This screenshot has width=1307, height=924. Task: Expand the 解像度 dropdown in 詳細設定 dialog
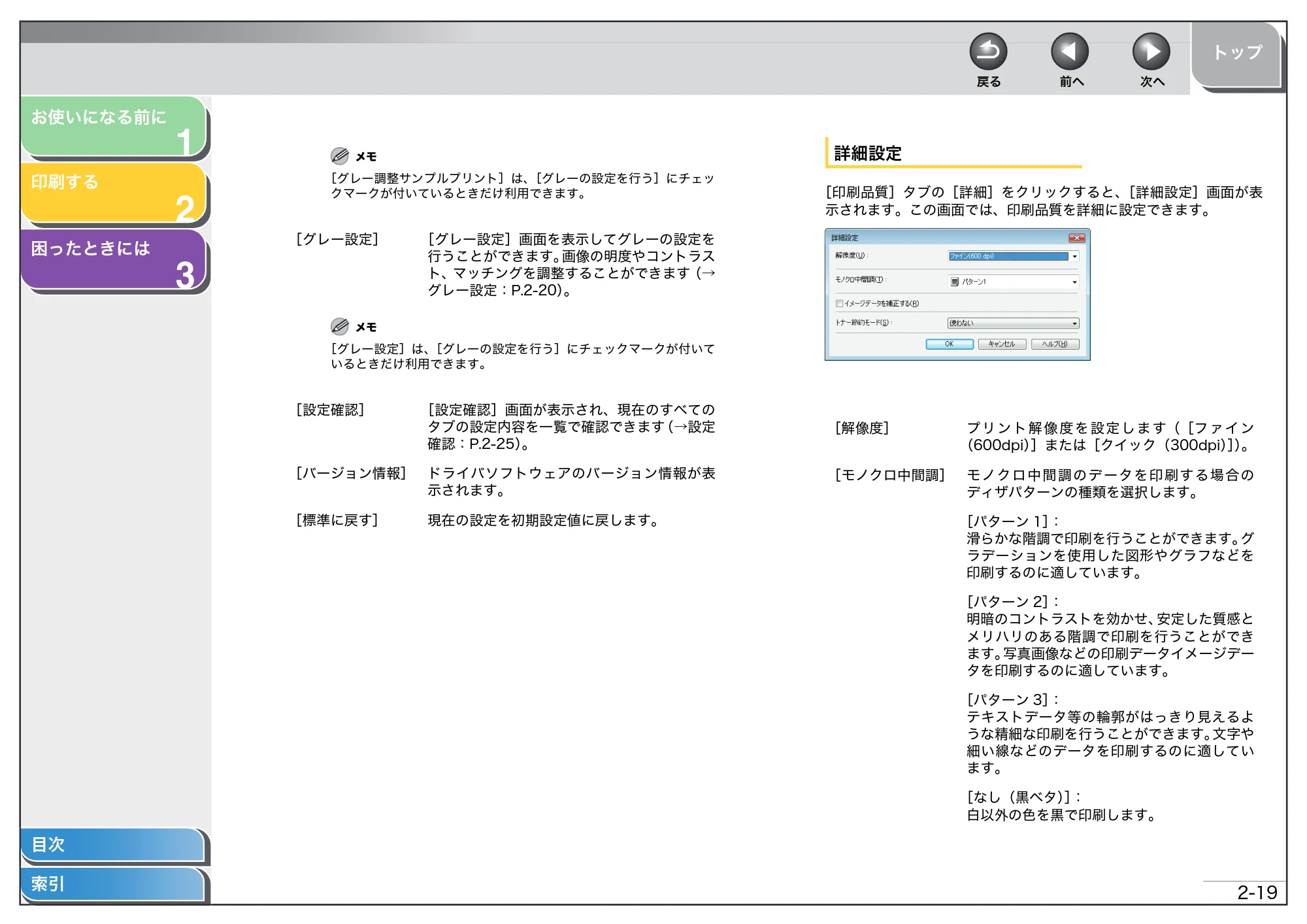(1074, 256)
